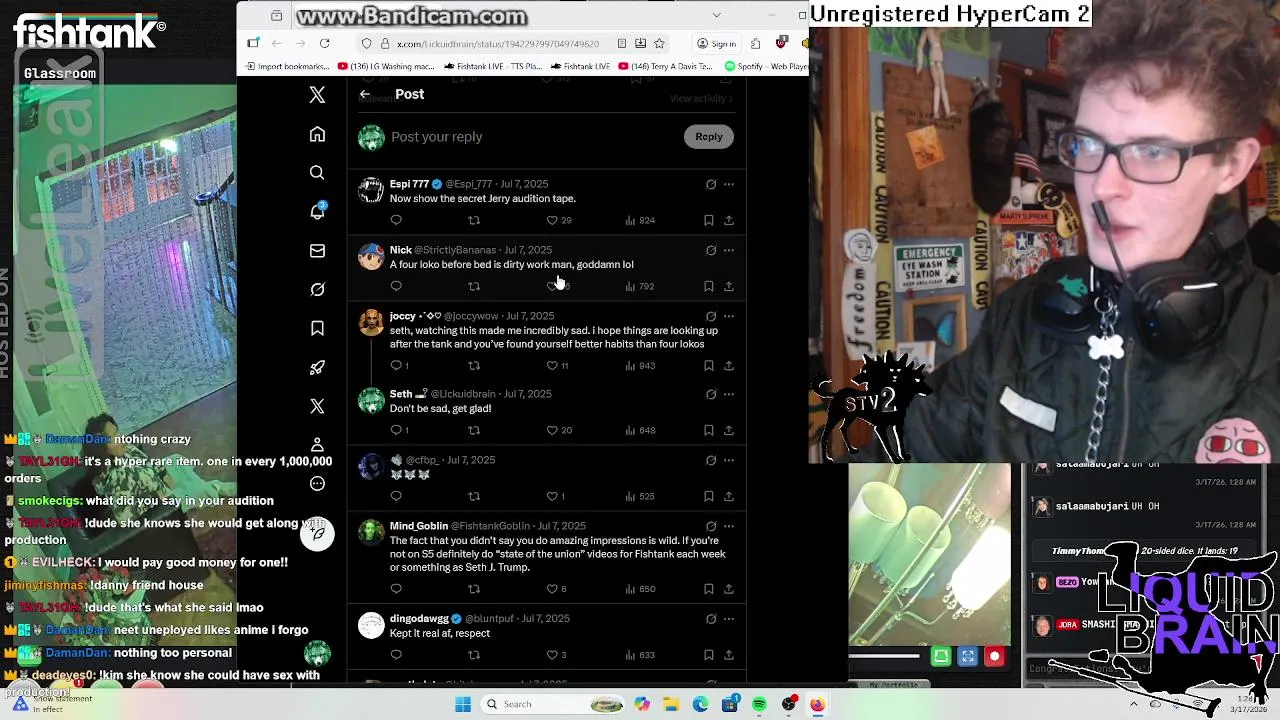Open Spotify - Web Player bookmark
This screenshot has height=720, width=1280.
pos(766,66)
